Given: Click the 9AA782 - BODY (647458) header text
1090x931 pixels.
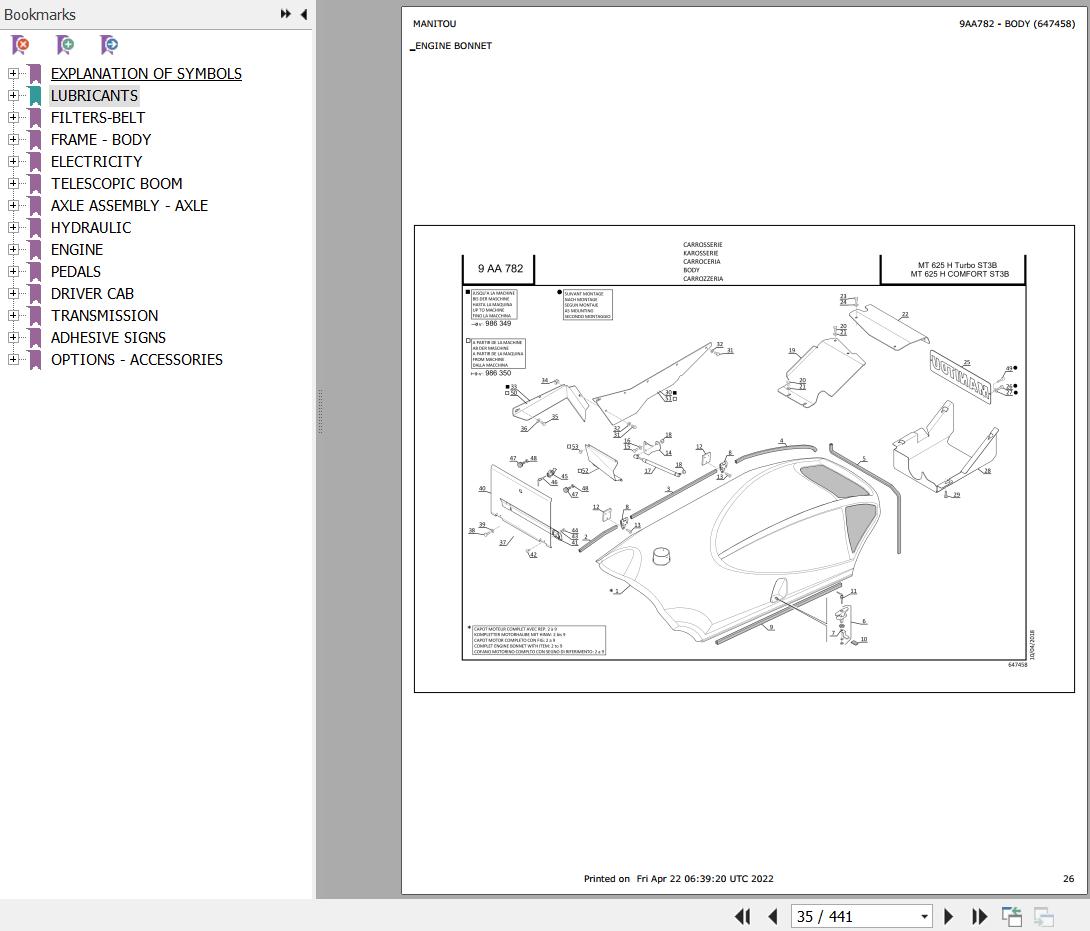Looking at the screenshot, I should click(1017, 24).
